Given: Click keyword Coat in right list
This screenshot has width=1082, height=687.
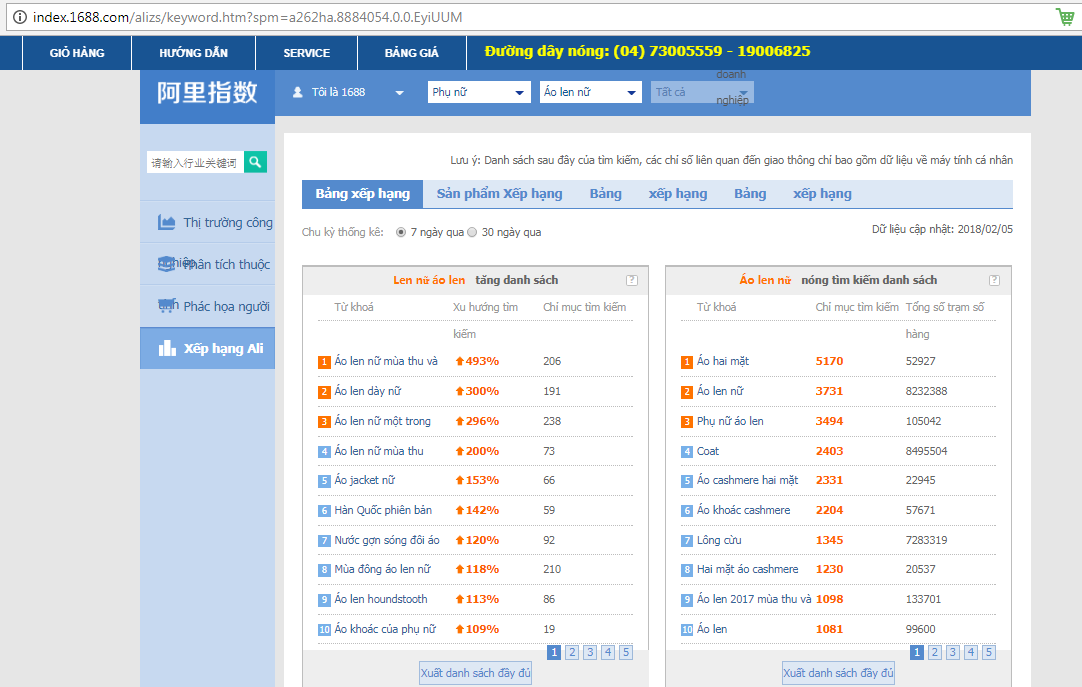Looking at the screenshot, I should click(x=708, y=451).
